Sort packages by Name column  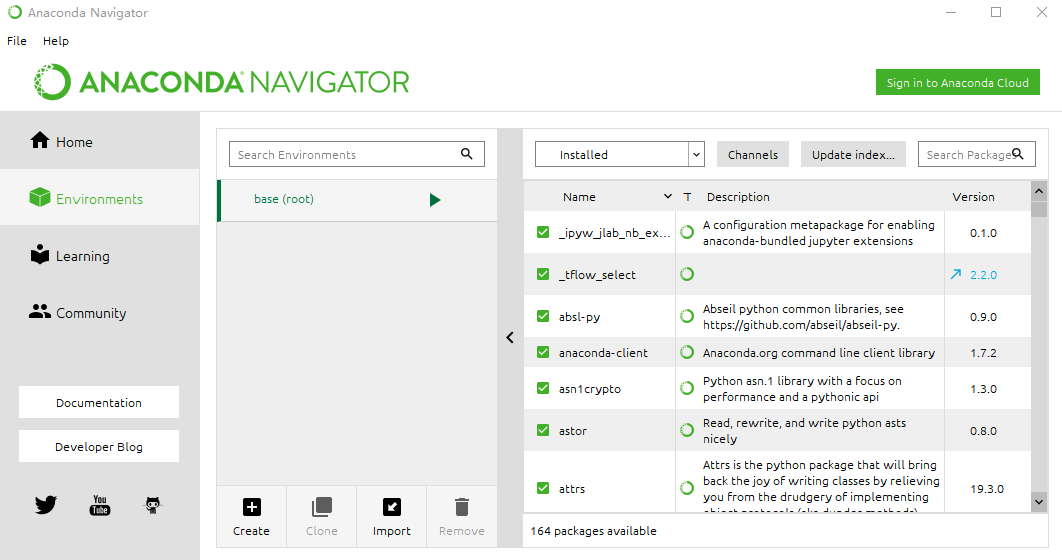tap(599, 196)
